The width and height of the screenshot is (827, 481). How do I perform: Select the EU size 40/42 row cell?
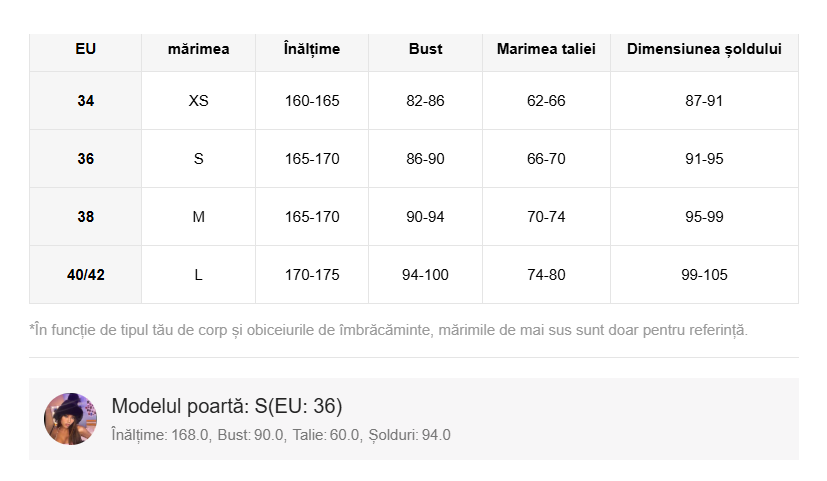coord(86,275)
